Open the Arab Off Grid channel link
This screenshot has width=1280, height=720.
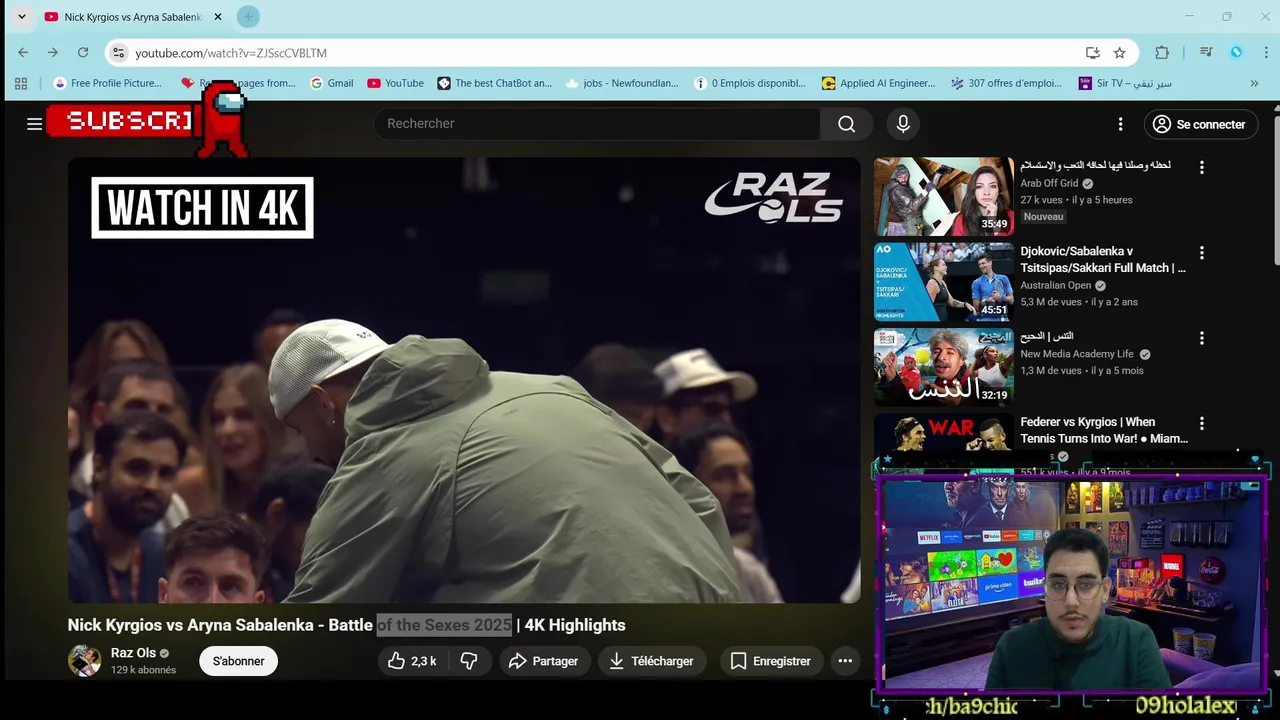[x=1049, y=183]
